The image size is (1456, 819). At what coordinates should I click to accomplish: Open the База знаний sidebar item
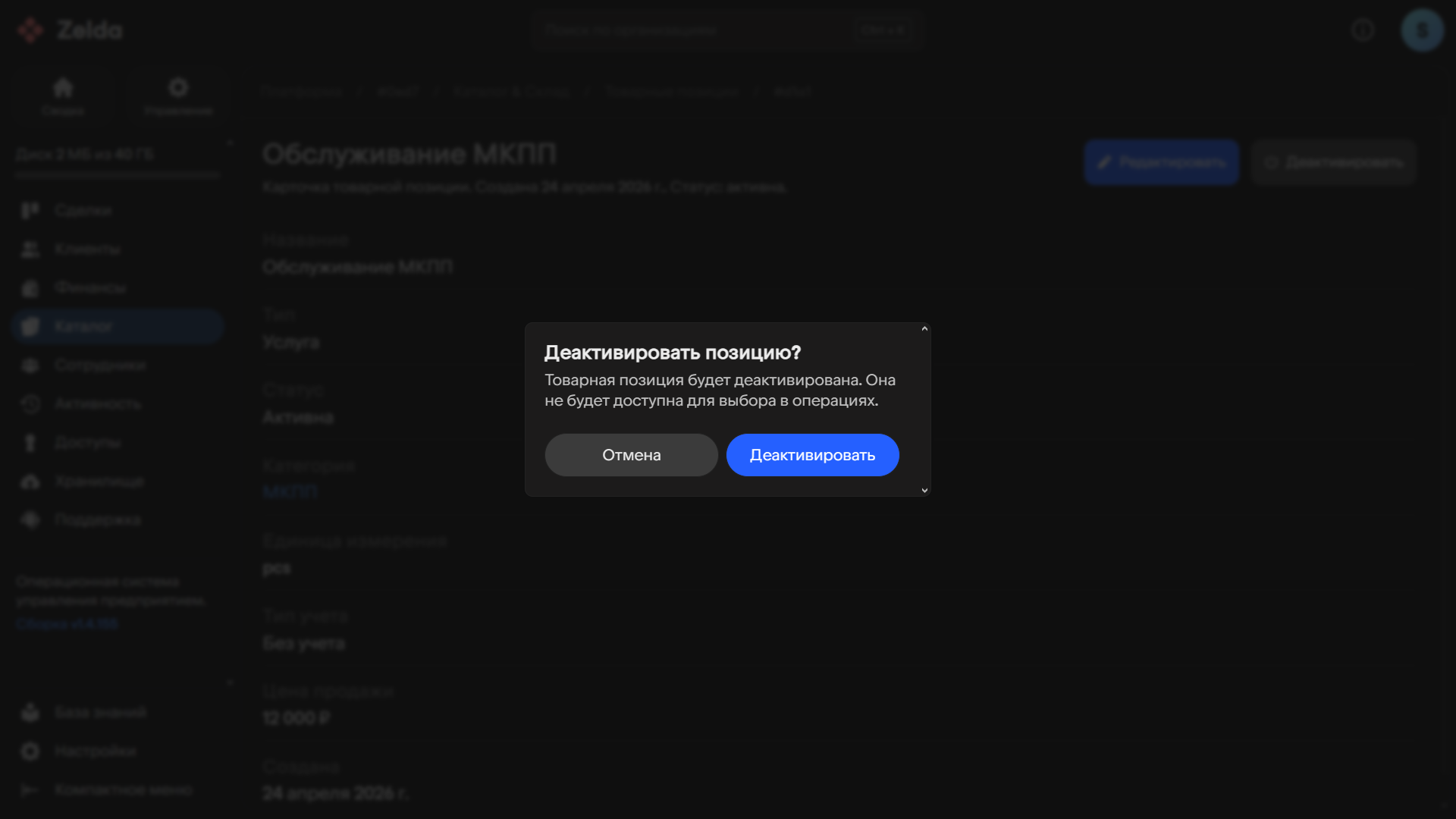118,712
